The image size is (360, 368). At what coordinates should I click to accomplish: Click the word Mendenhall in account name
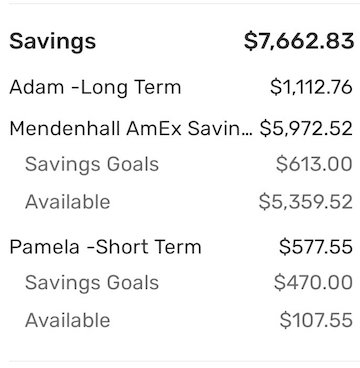(x=65, y=129)
